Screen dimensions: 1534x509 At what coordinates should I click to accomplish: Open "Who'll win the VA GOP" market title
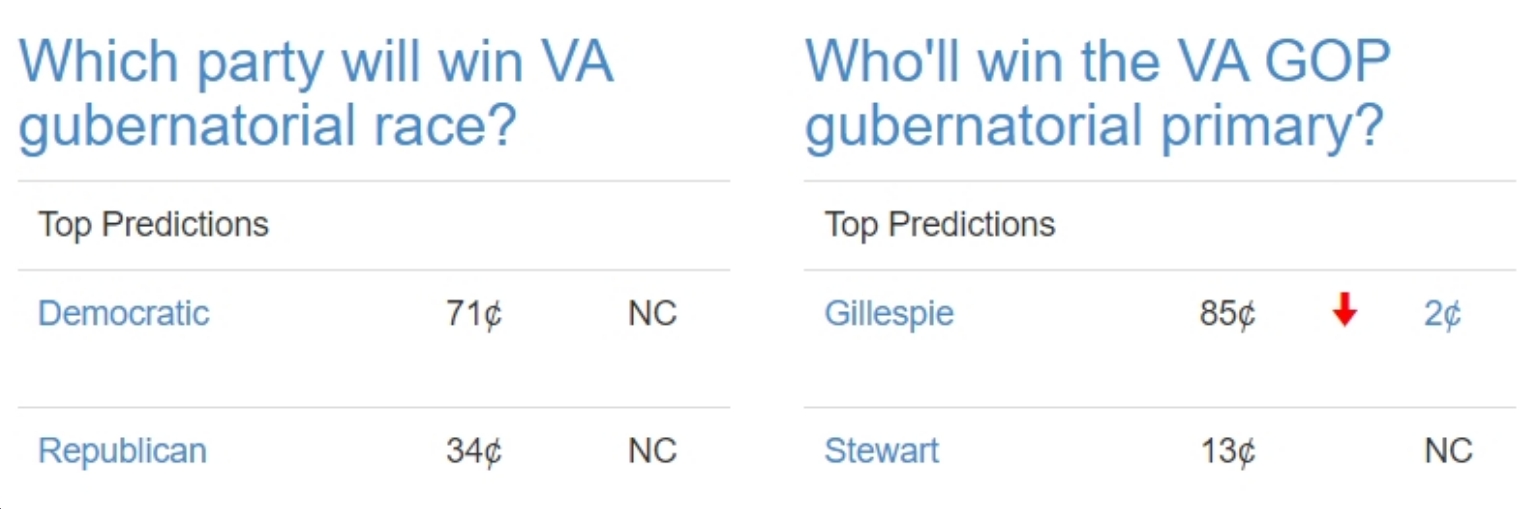click(1098, 62)
